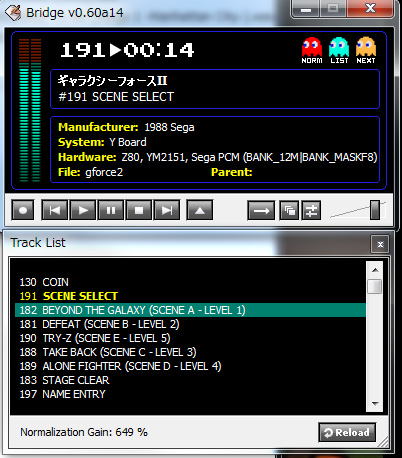Toggle the red NORM ghost icon
This screenshot has width=402, height=458.
coord(312,50)
